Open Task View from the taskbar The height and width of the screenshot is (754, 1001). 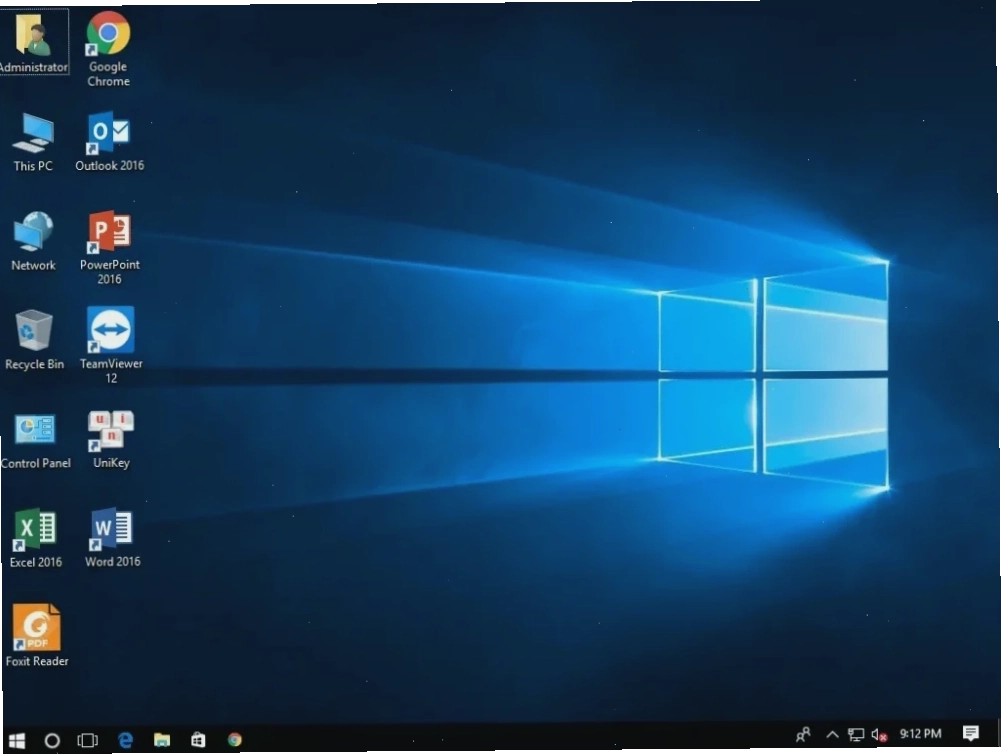click(87, 740)
